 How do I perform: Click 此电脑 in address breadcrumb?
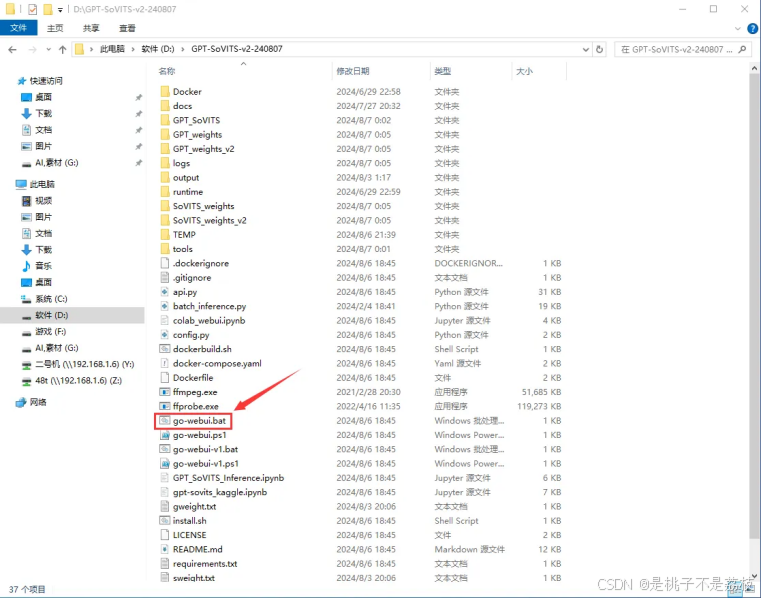tap(112, 49)
